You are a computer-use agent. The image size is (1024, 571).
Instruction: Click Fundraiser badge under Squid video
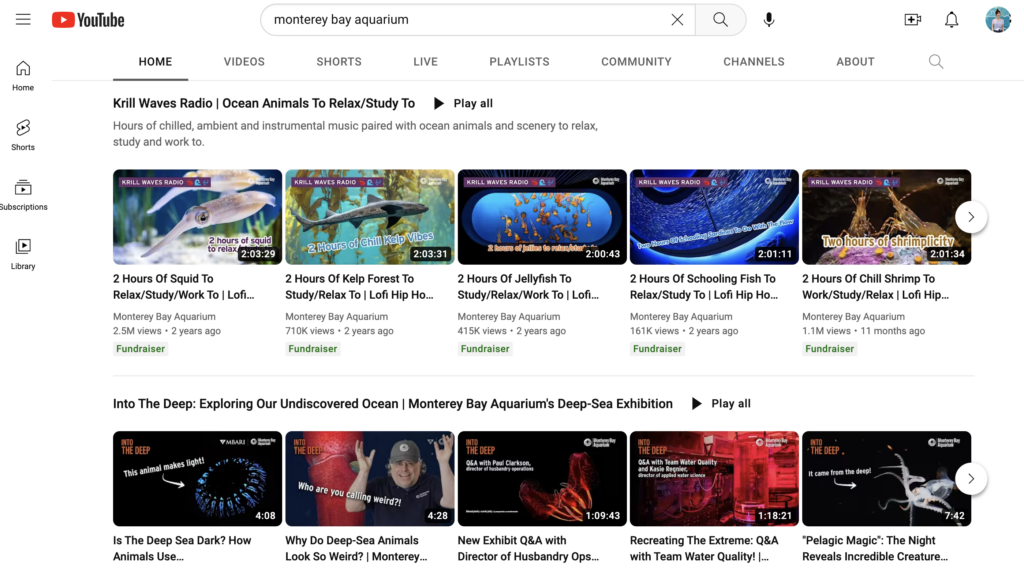pos(140,349)
